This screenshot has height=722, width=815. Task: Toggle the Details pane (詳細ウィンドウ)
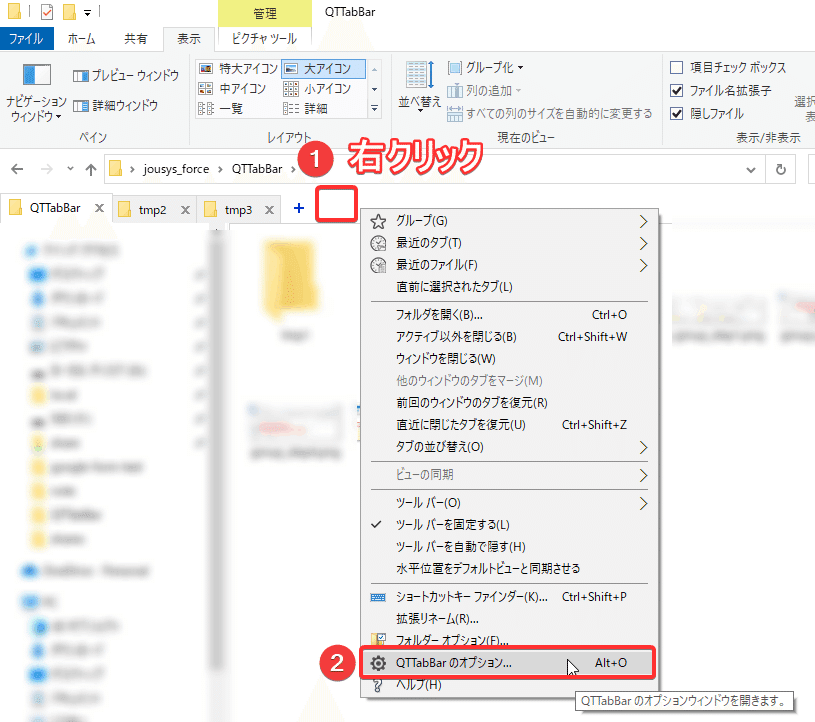coord(115,106)
